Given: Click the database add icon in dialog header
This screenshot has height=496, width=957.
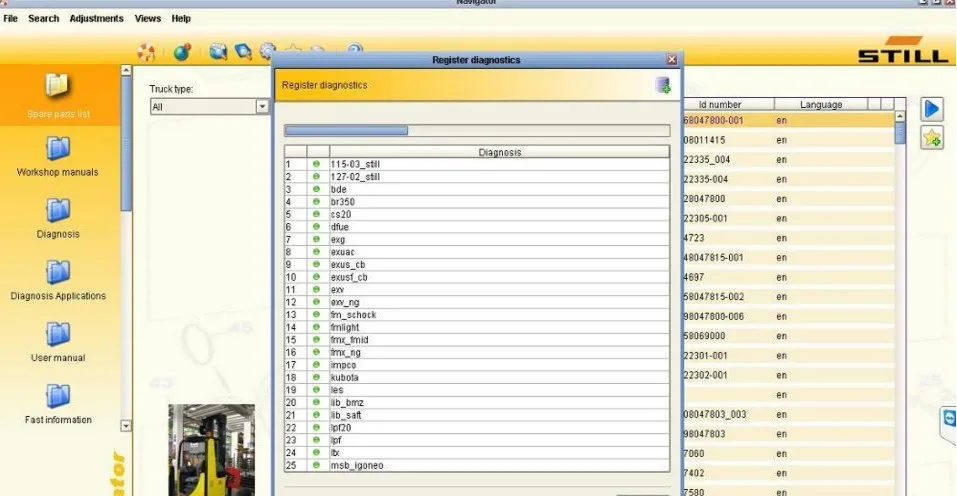Looking at the screenshot, I should pyautogui.click(x=663, y=85).
